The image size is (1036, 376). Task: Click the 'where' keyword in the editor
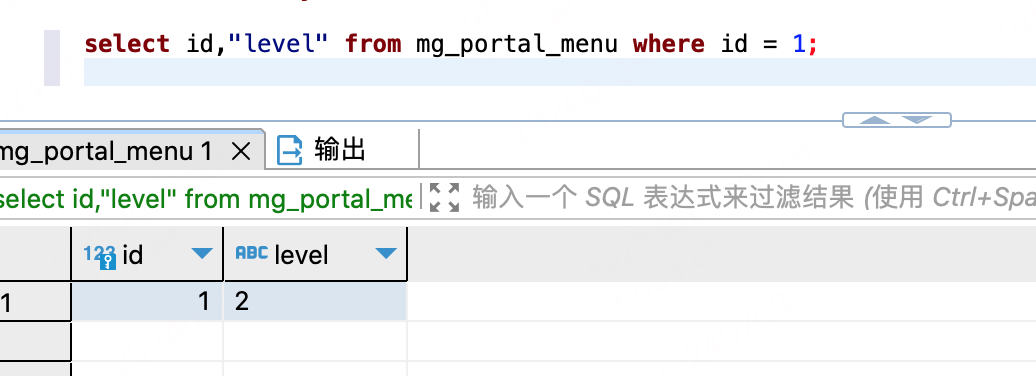pyautogui.click(x=668, y=44)
